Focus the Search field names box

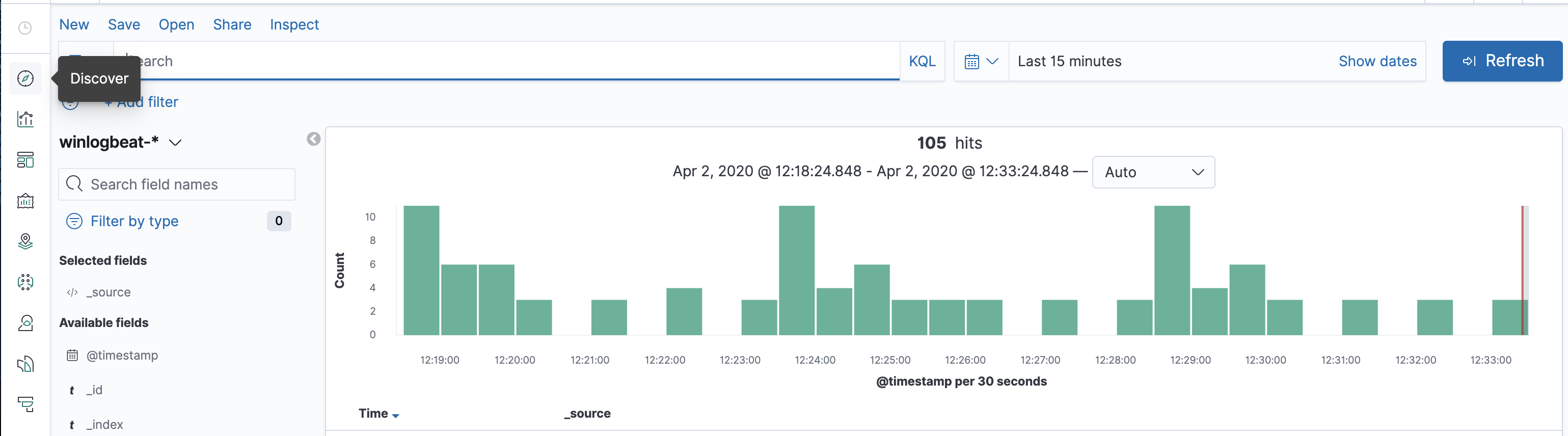[x=177, y=184]
